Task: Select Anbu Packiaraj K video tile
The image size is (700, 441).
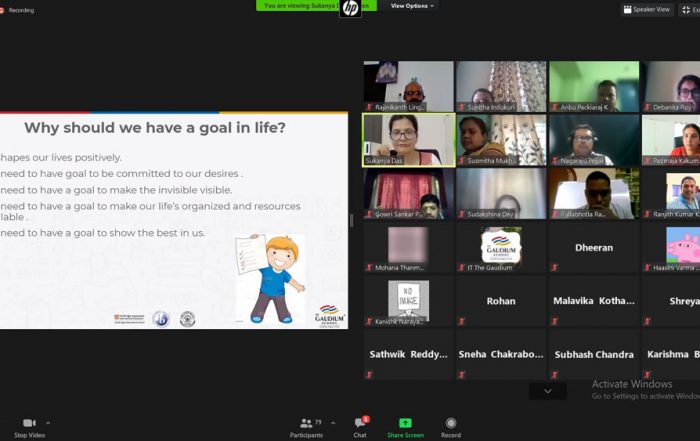Action: (x=594, y=87)
